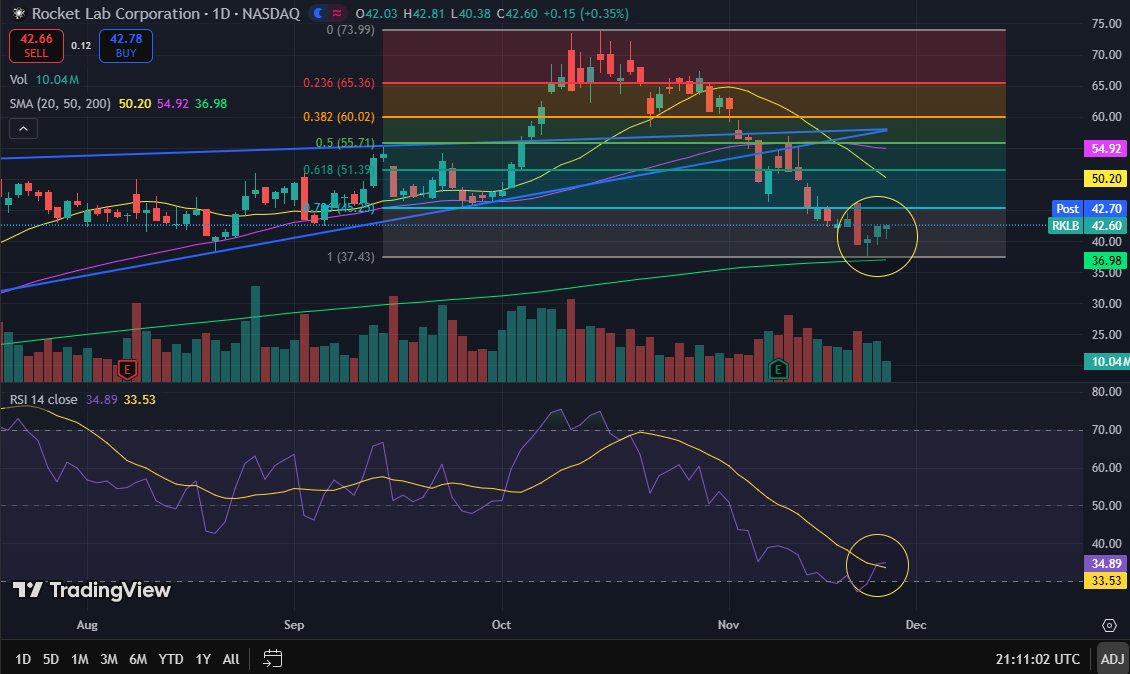Open the earnings marker E in November
The image size is (1130, 674).
click(x=778, y=370)
